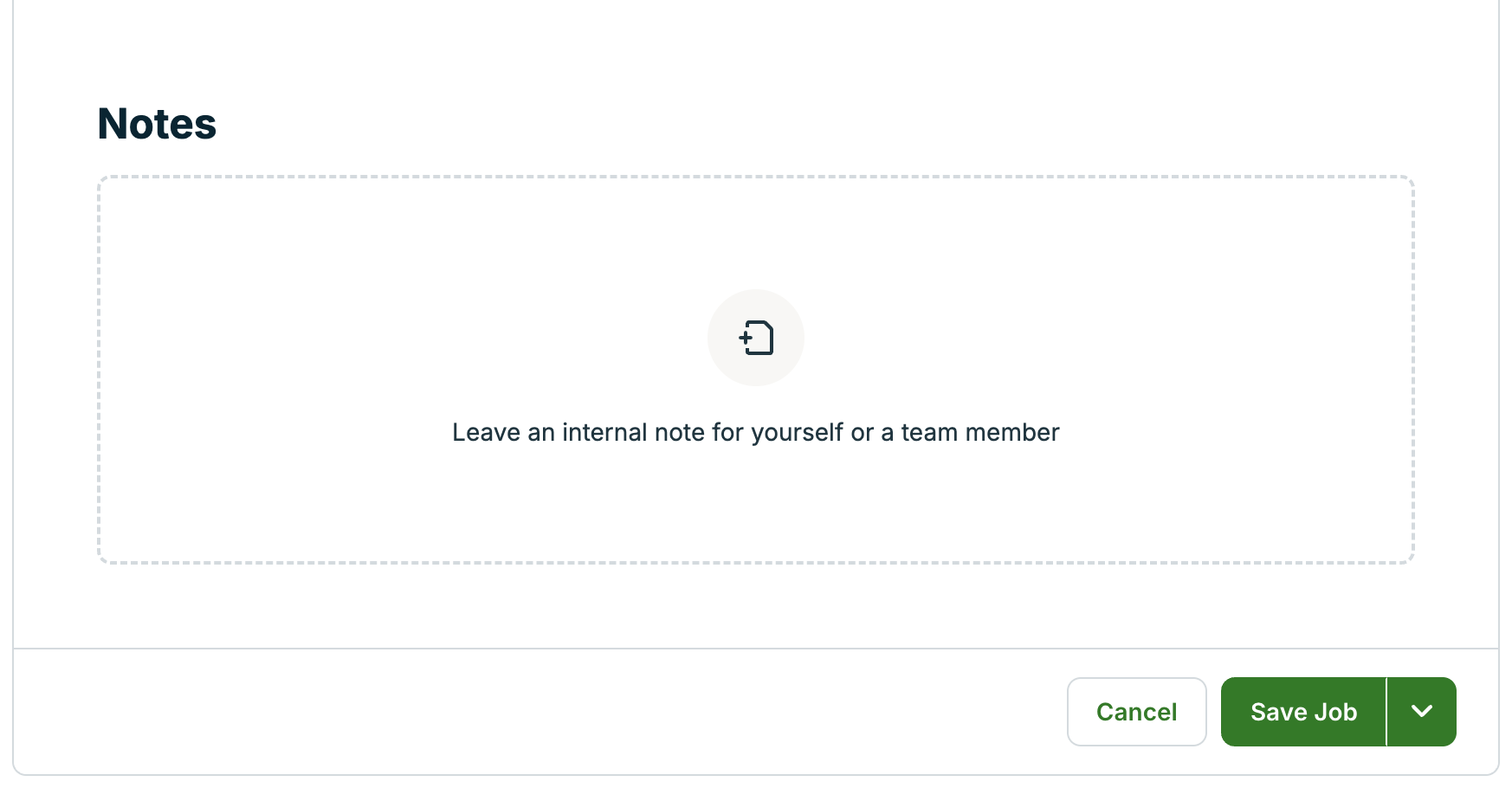This screenshot has width=1512, height=788.
Task: Click the note creation icon above the placeholder text
Action: [756, 338]
